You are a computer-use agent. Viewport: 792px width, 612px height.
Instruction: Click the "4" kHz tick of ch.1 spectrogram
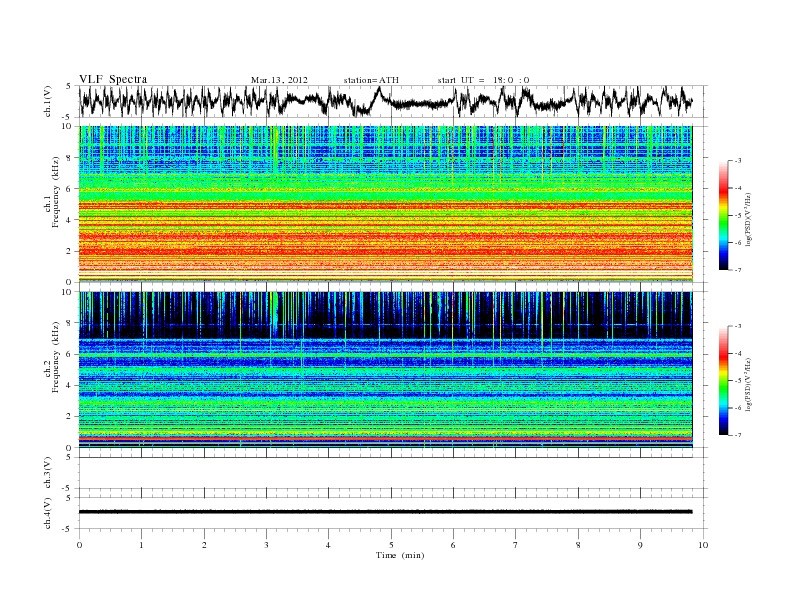pyautogui.click(x=70, y=220)
